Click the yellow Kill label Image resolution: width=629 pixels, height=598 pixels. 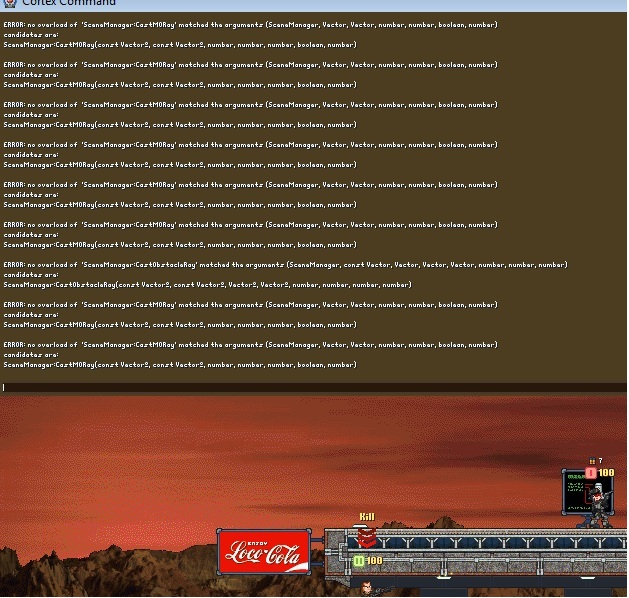click(367, 517)
